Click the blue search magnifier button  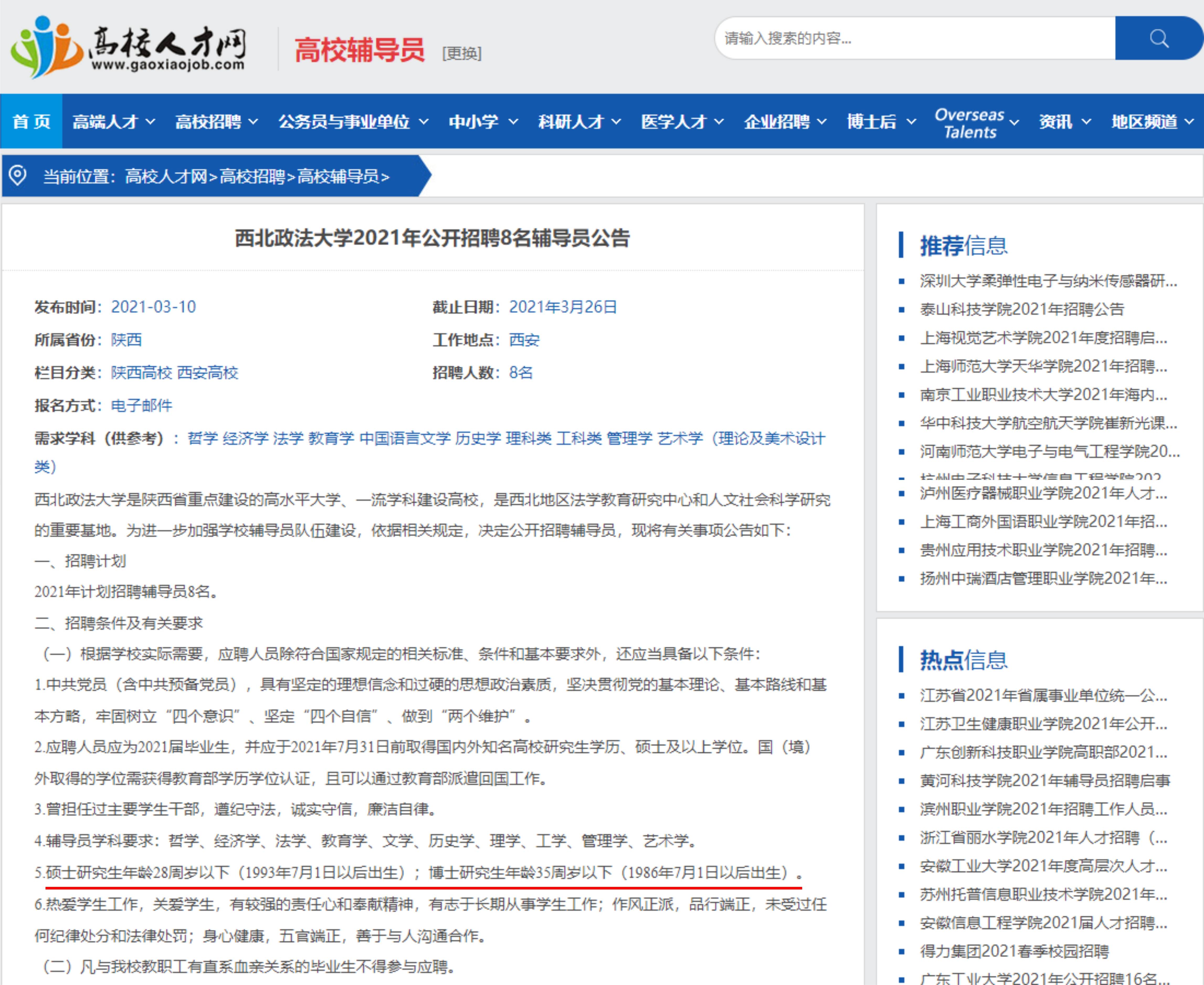[x=1159, y=38]
